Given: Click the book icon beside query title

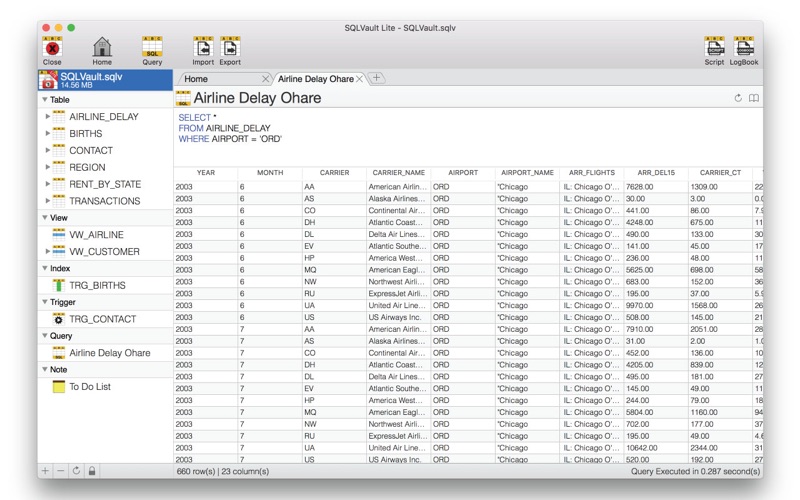Looking at the screenshot, I should click(754, 98).
